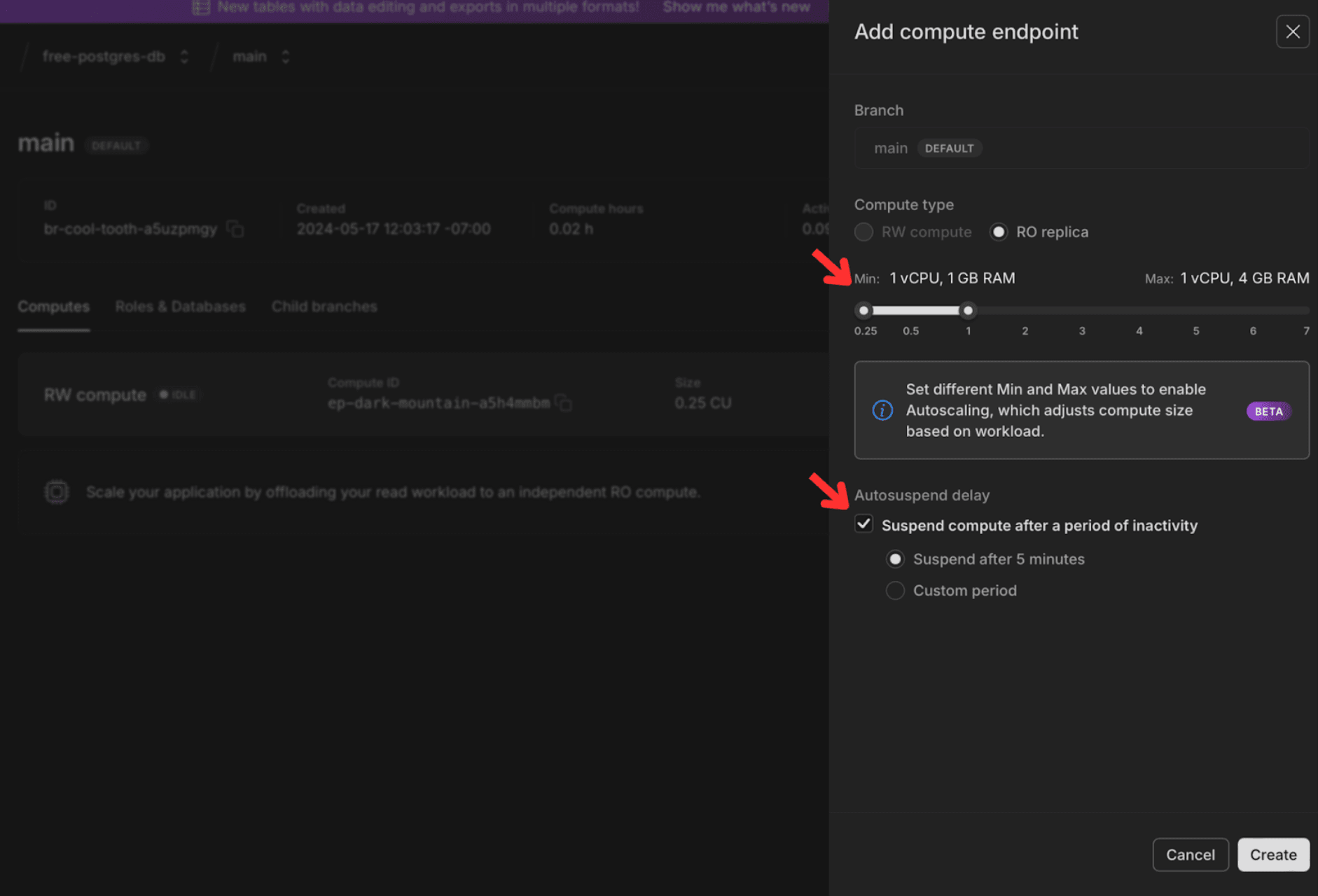This screenshot has height=896, width=1318.
Task: Select the Custom period radio option
Action: (895, 591)
